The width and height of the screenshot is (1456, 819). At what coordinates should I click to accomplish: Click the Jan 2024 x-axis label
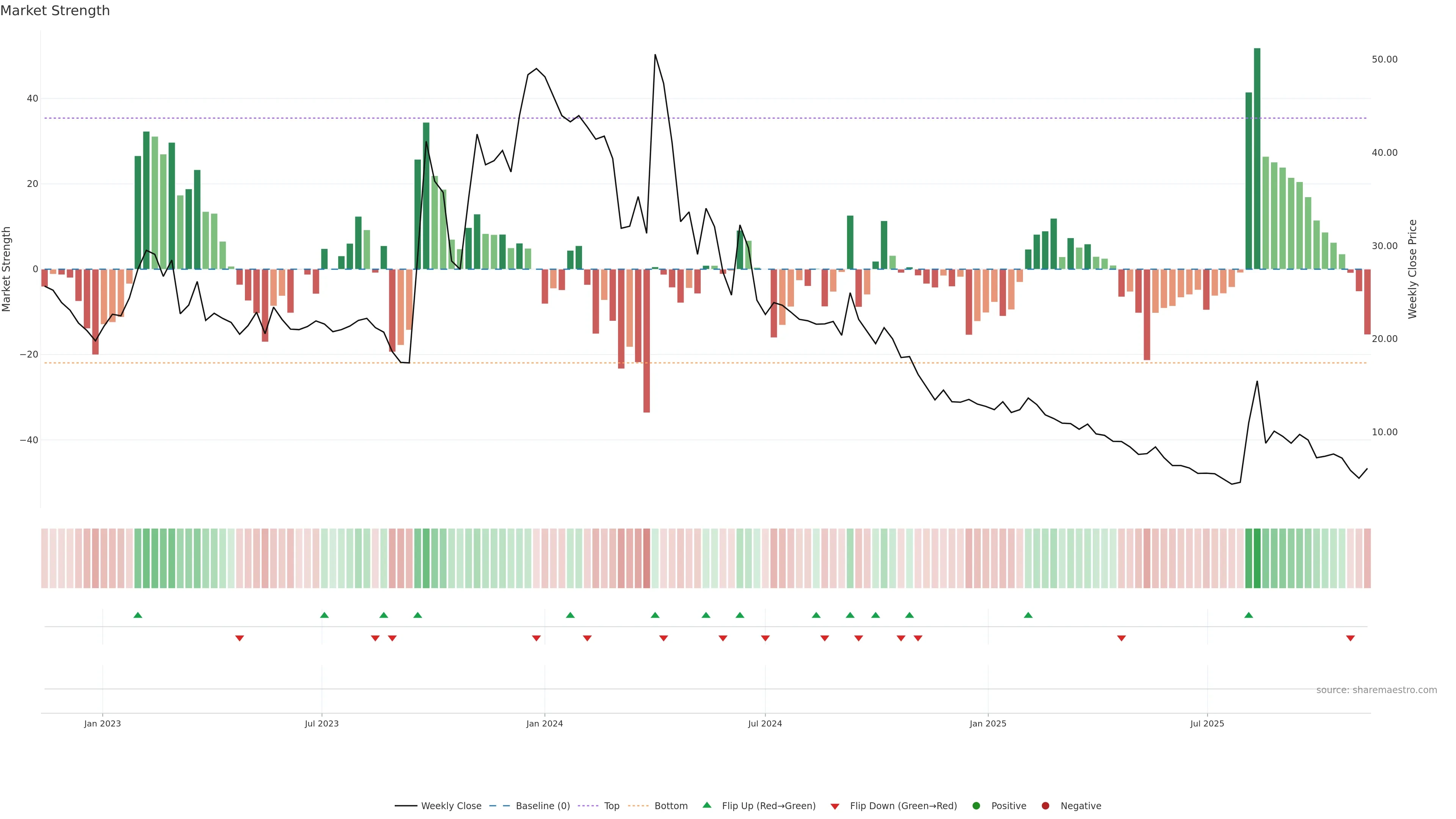[544, 724]
